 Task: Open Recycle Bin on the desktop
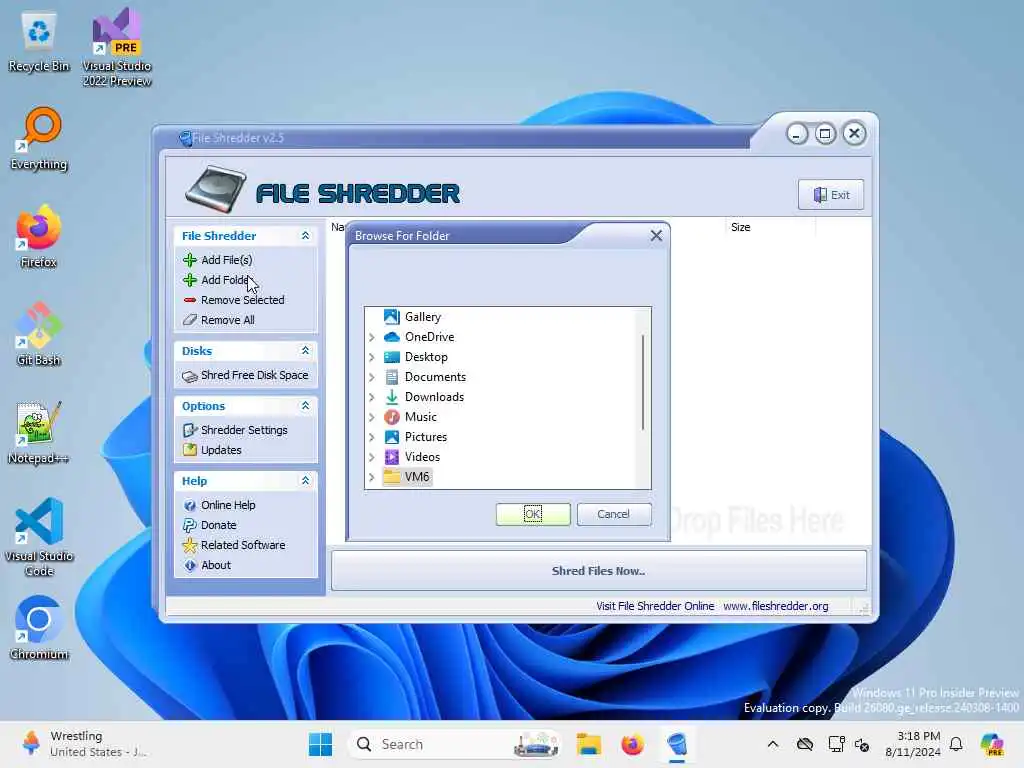[x=39, y=41]
